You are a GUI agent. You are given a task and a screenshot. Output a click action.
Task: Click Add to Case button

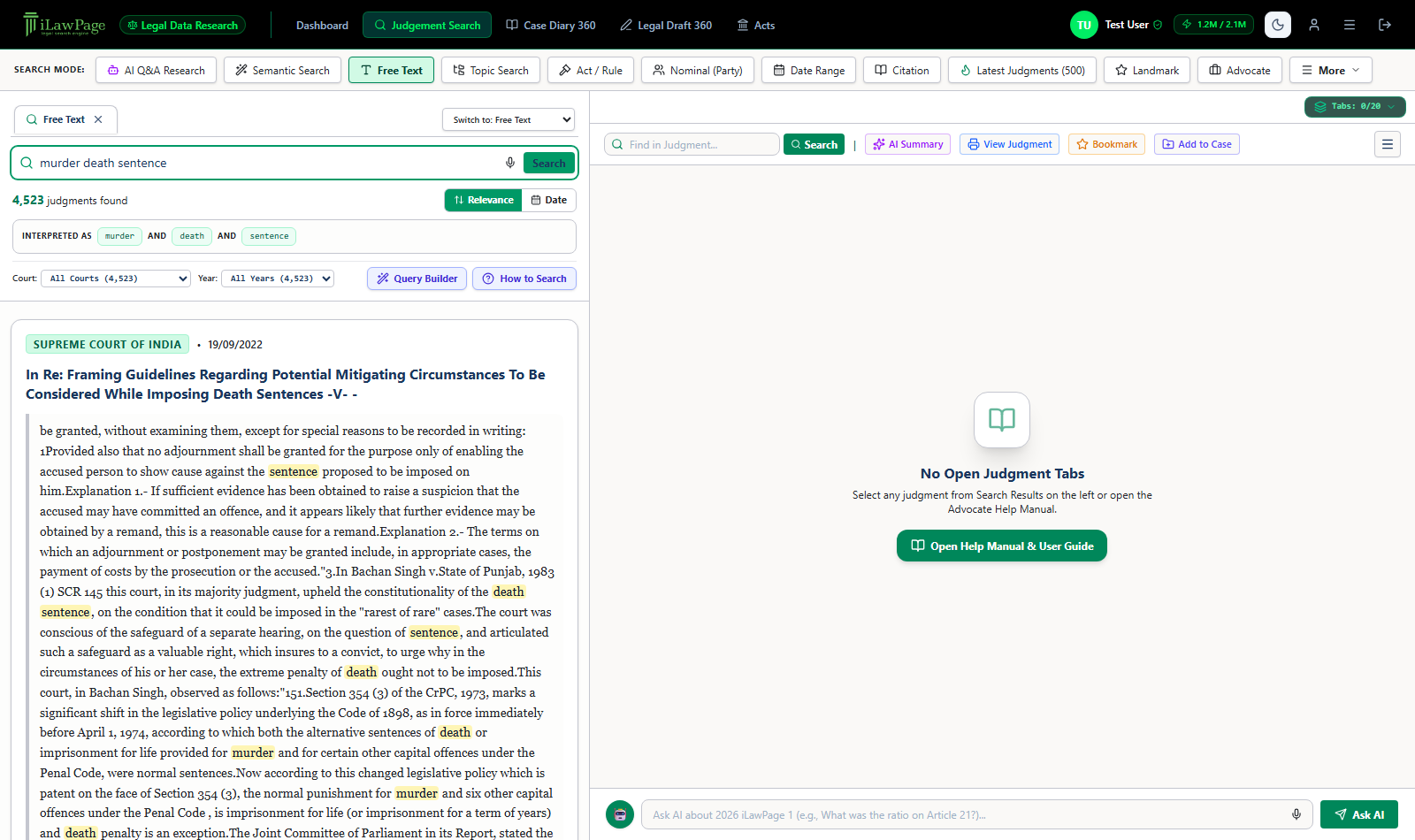[x=1197, y=144]
